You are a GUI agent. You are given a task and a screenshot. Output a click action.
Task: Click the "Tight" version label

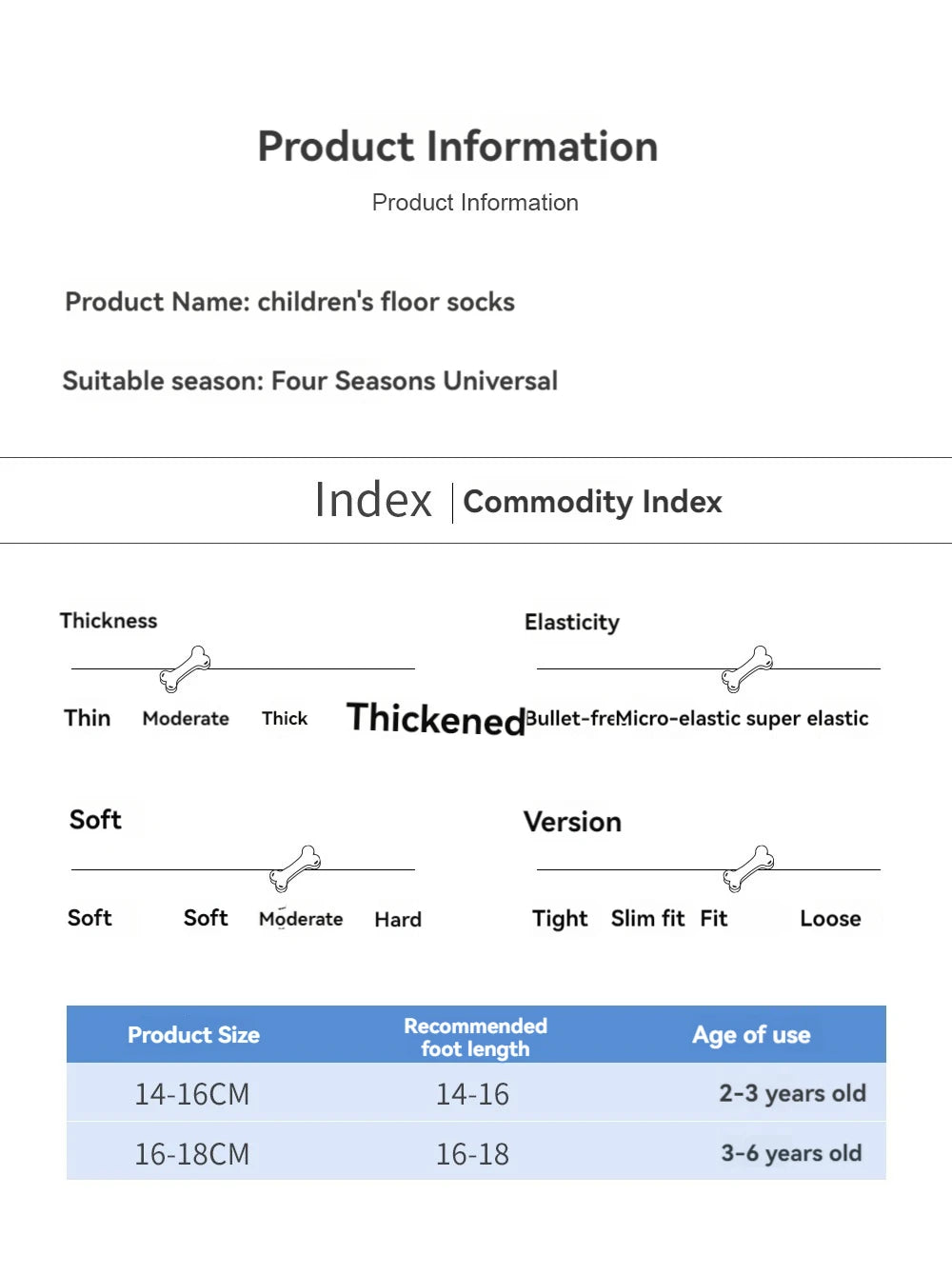[x=560, y=919]
